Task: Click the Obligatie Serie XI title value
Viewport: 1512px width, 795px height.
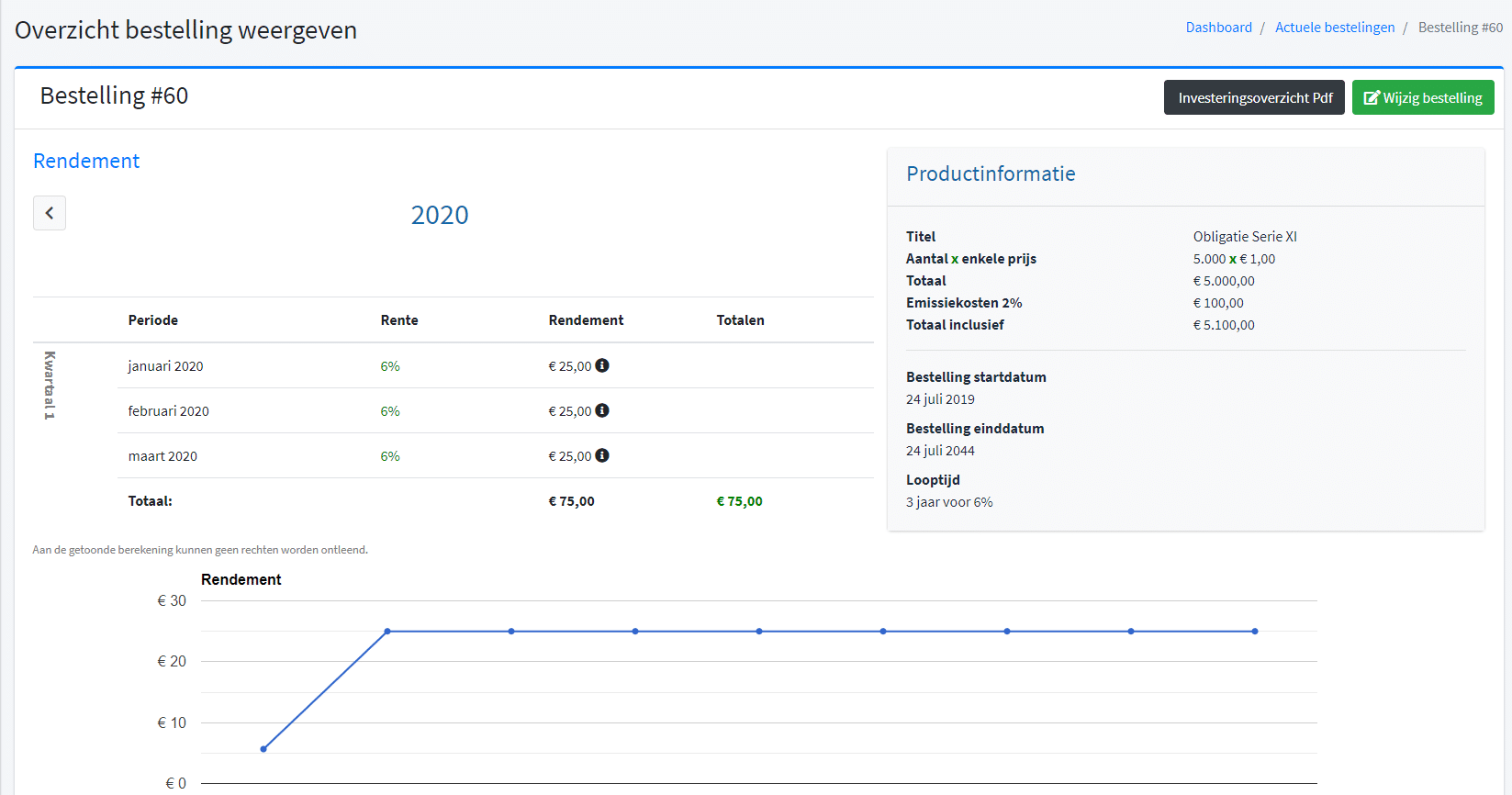Action: (x=1245, y=237)
